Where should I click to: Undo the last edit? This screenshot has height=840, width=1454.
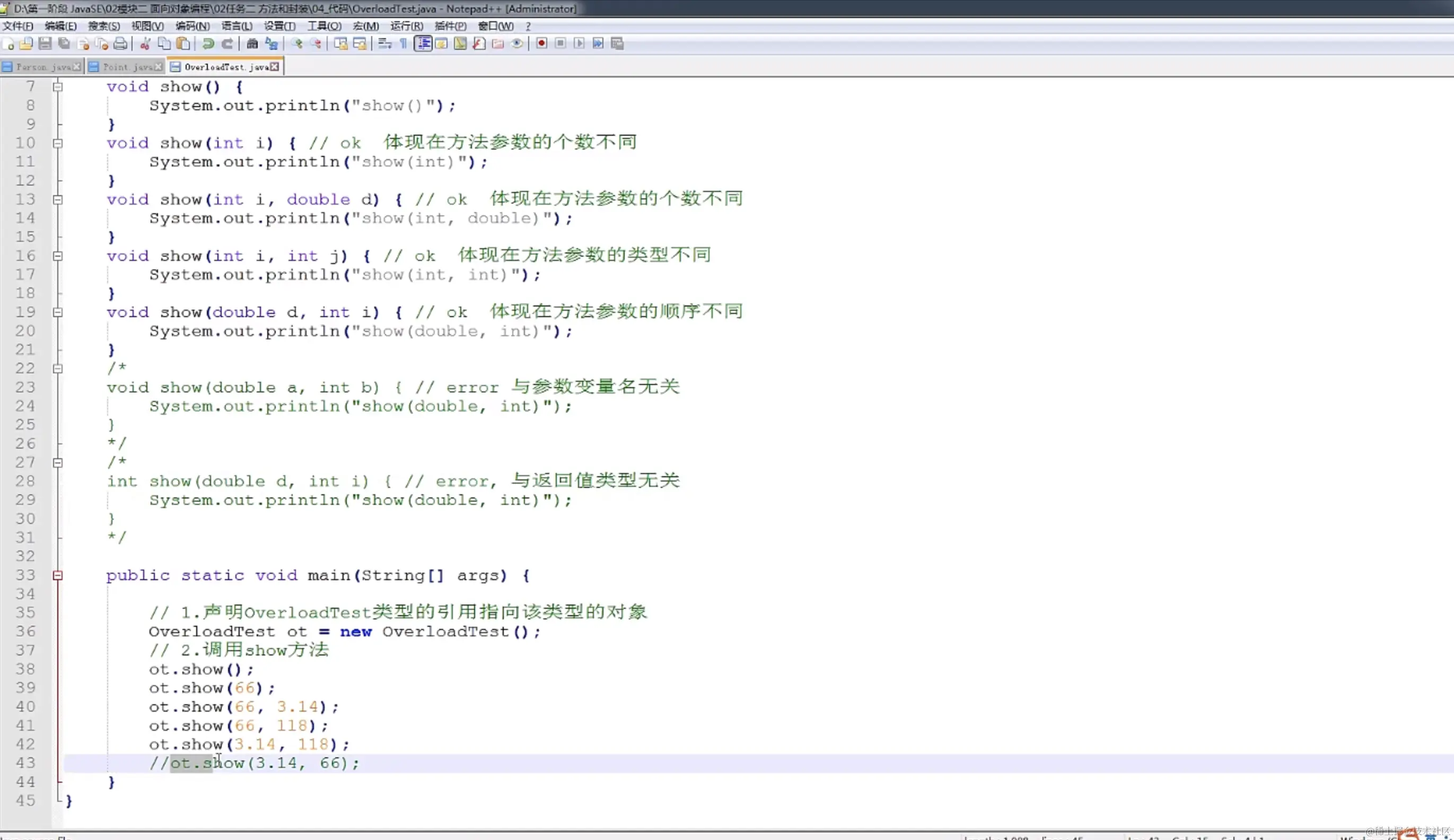click(209, 43)
